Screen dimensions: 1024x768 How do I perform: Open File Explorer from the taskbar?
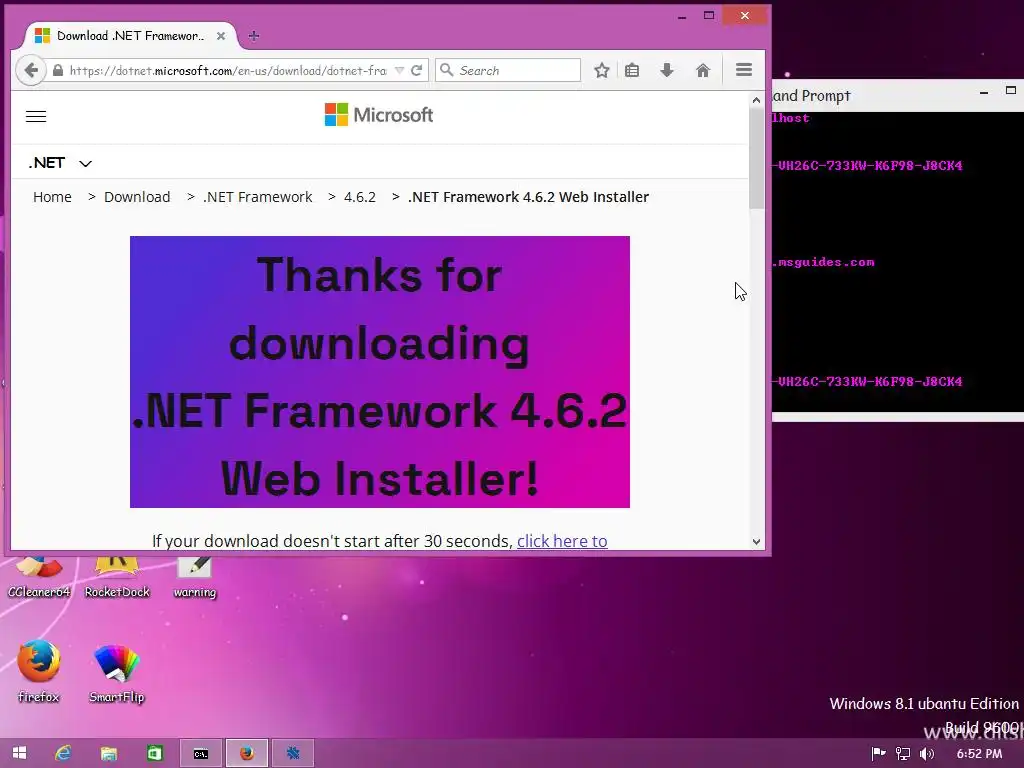(108, 753)
